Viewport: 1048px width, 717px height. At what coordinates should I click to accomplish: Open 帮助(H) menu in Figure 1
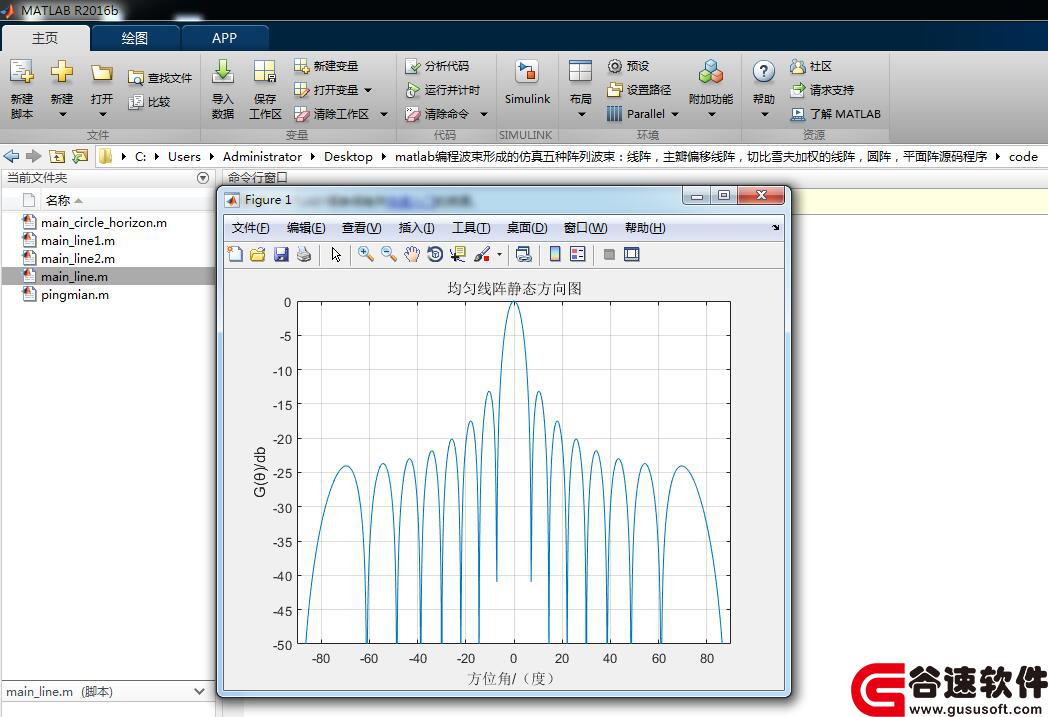(x=645, y=228)
